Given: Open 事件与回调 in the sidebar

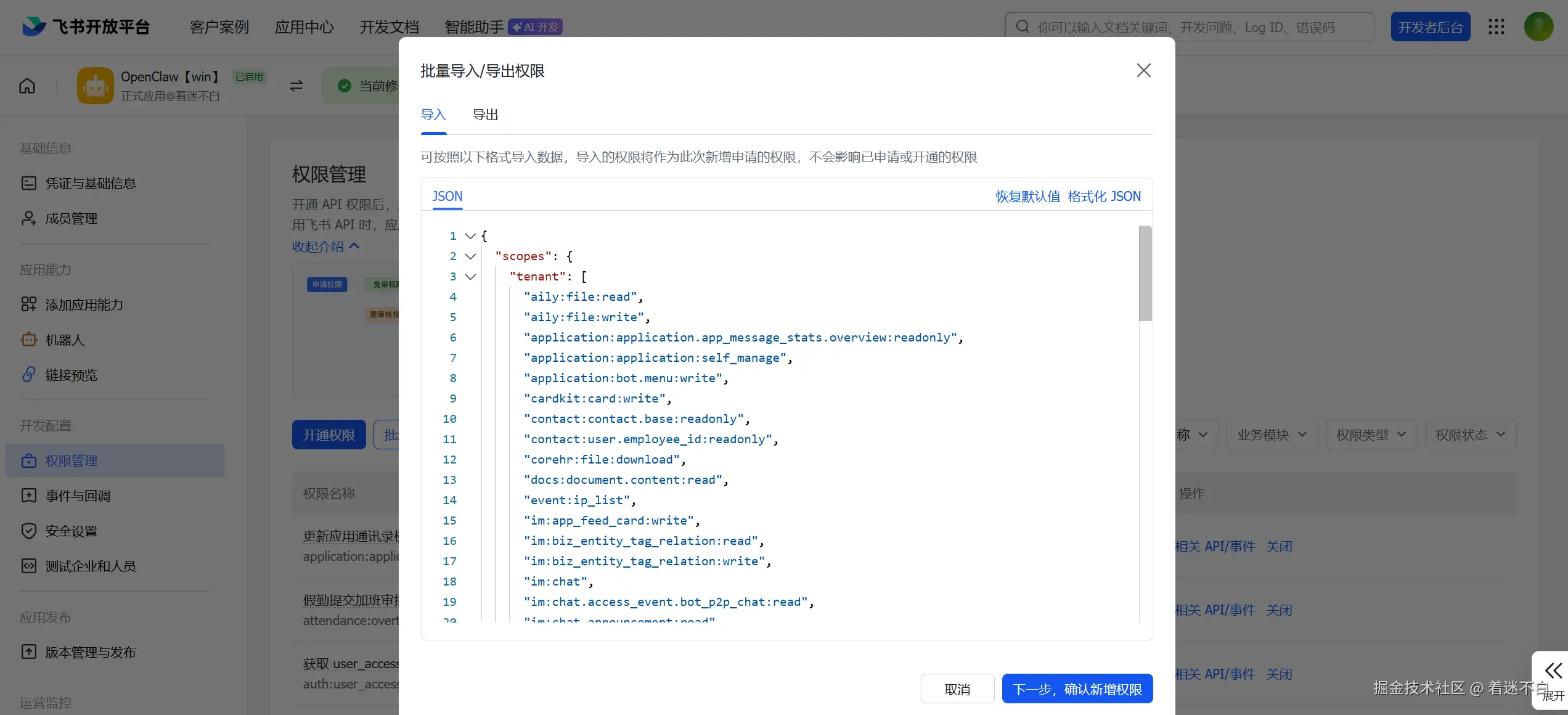Looking at the screenshot, I should click(x=78, y=496).
